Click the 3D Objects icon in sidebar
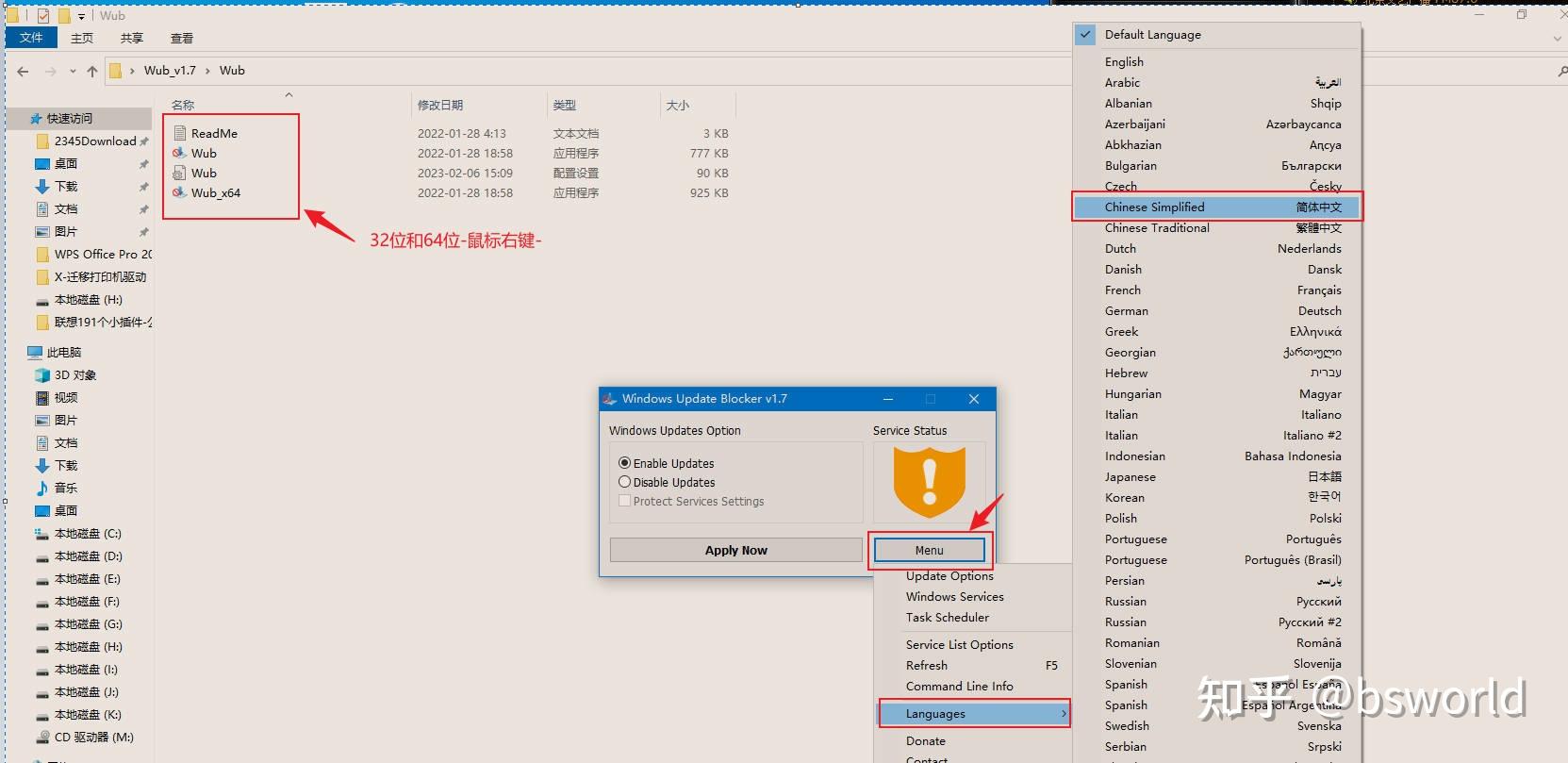 41,375
